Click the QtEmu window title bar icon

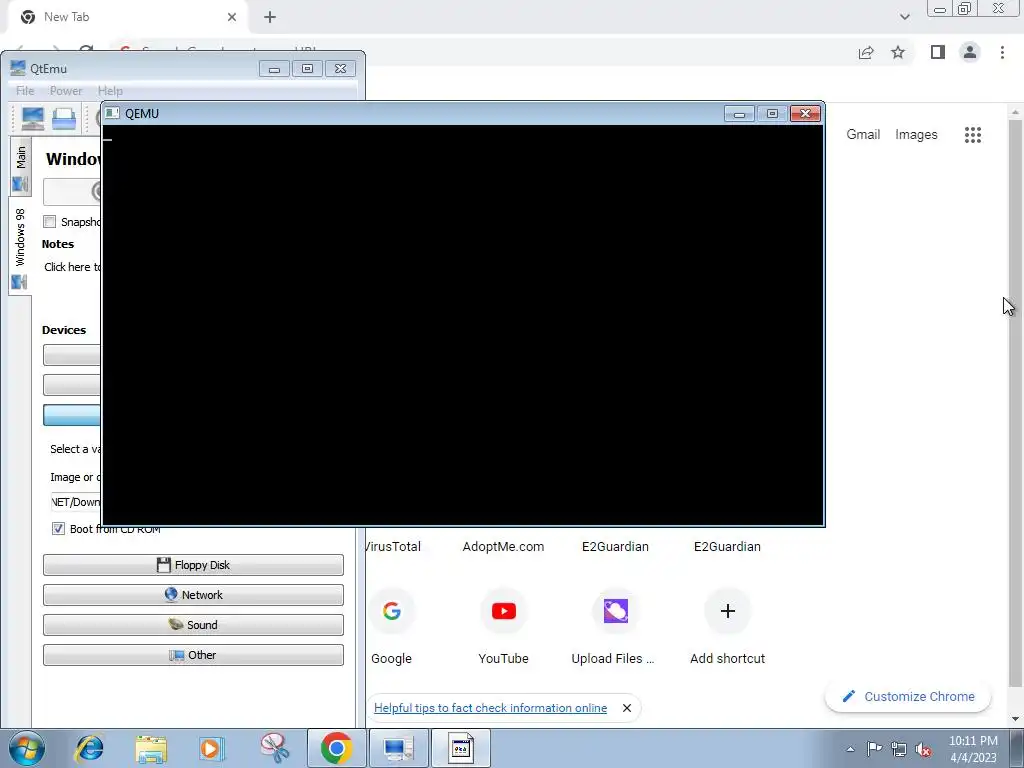[18, 68]
